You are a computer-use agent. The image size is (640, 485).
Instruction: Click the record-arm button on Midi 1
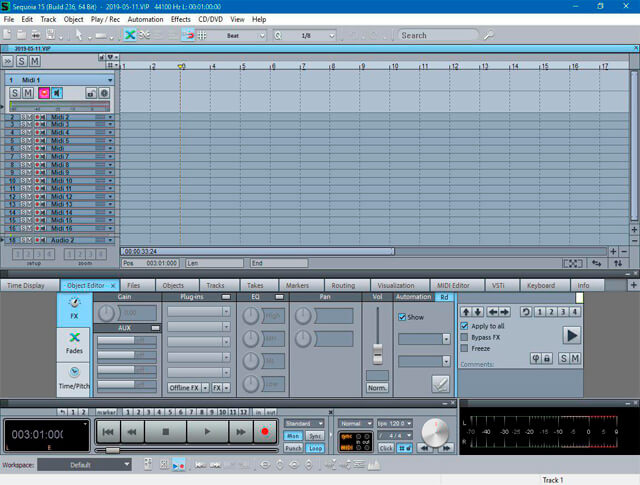click(44, 93)
